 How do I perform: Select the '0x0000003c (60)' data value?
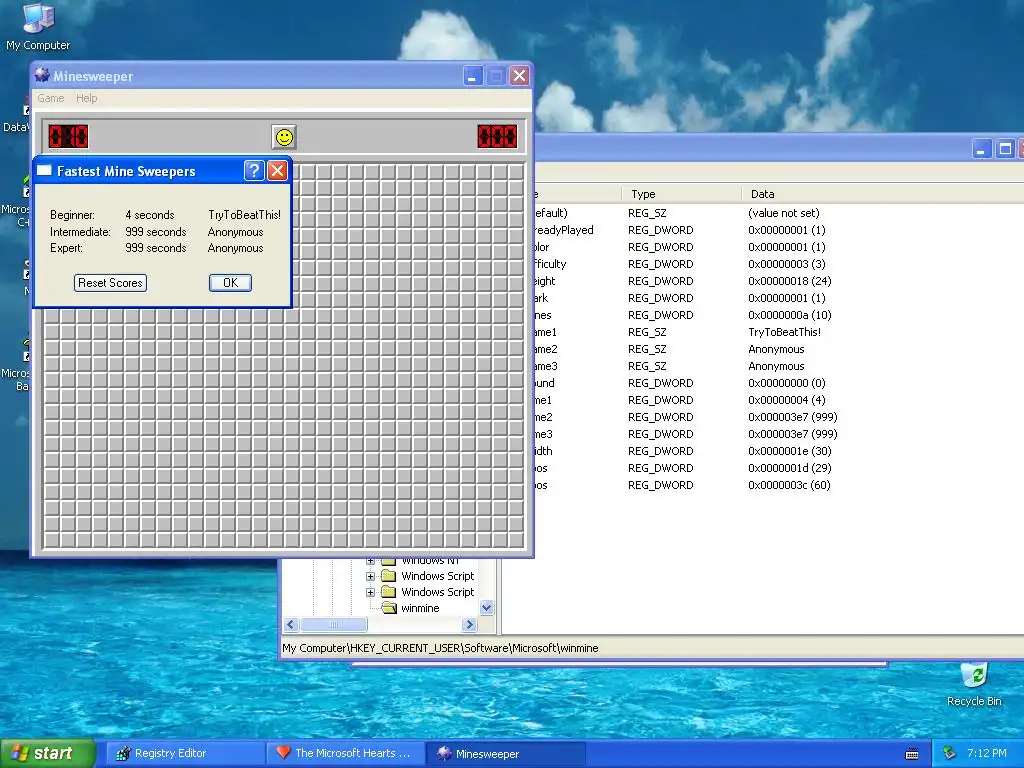(x=790, y=485)
